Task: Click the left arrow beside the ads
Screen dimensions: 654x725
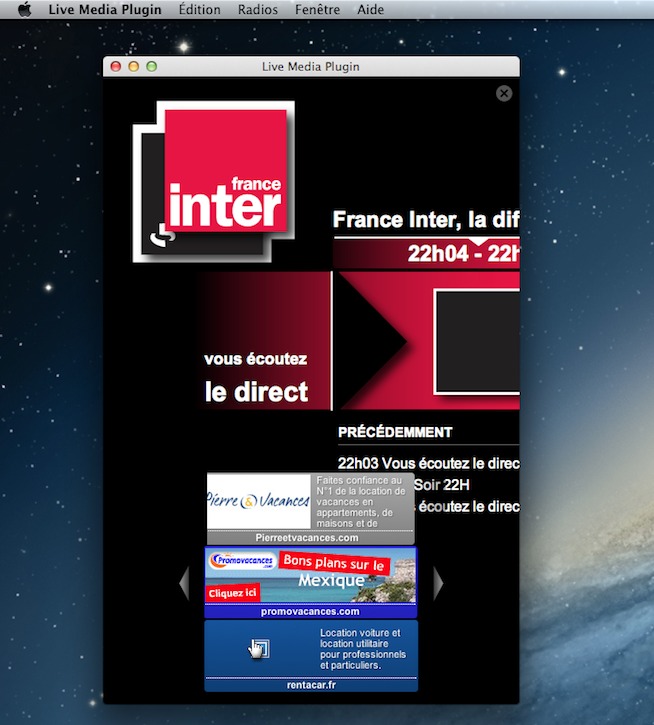Action: (184, 583)
